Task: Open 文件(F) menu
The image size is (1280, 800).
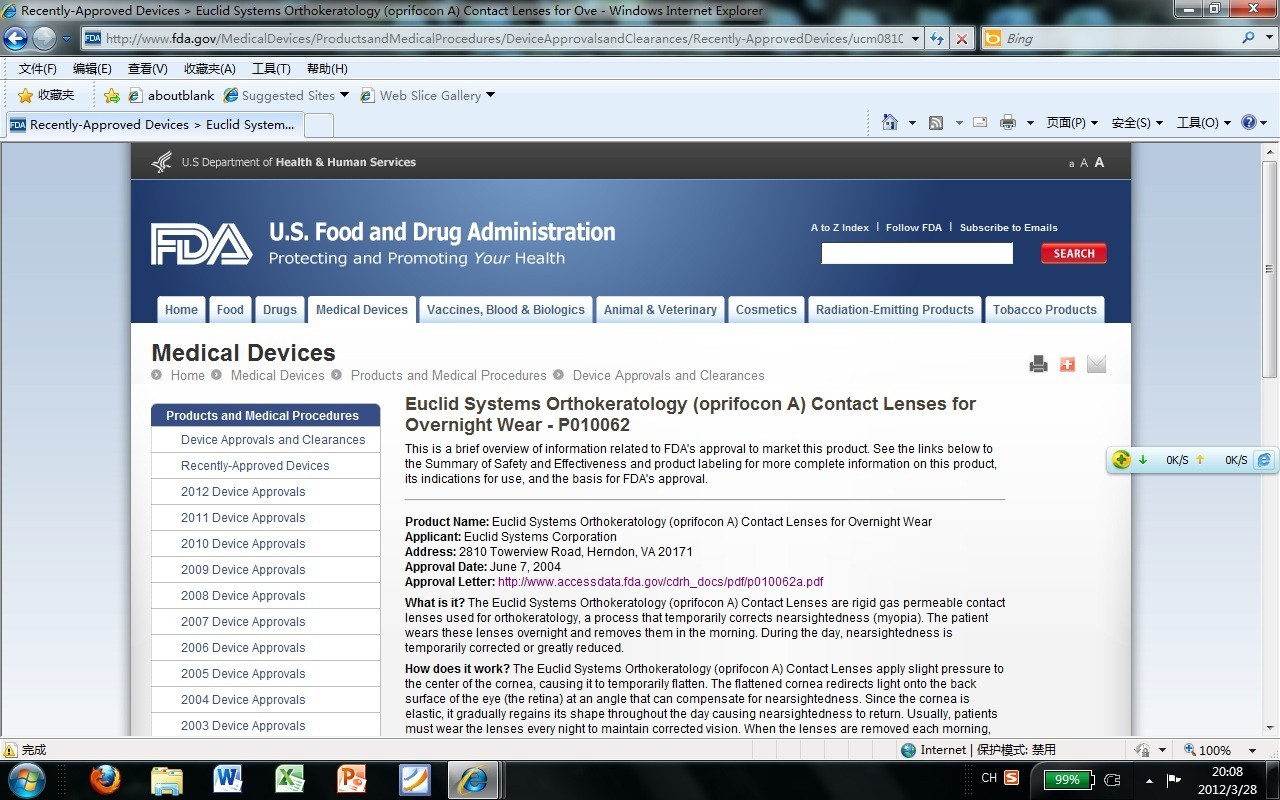Action: click(x=38, y=69)
